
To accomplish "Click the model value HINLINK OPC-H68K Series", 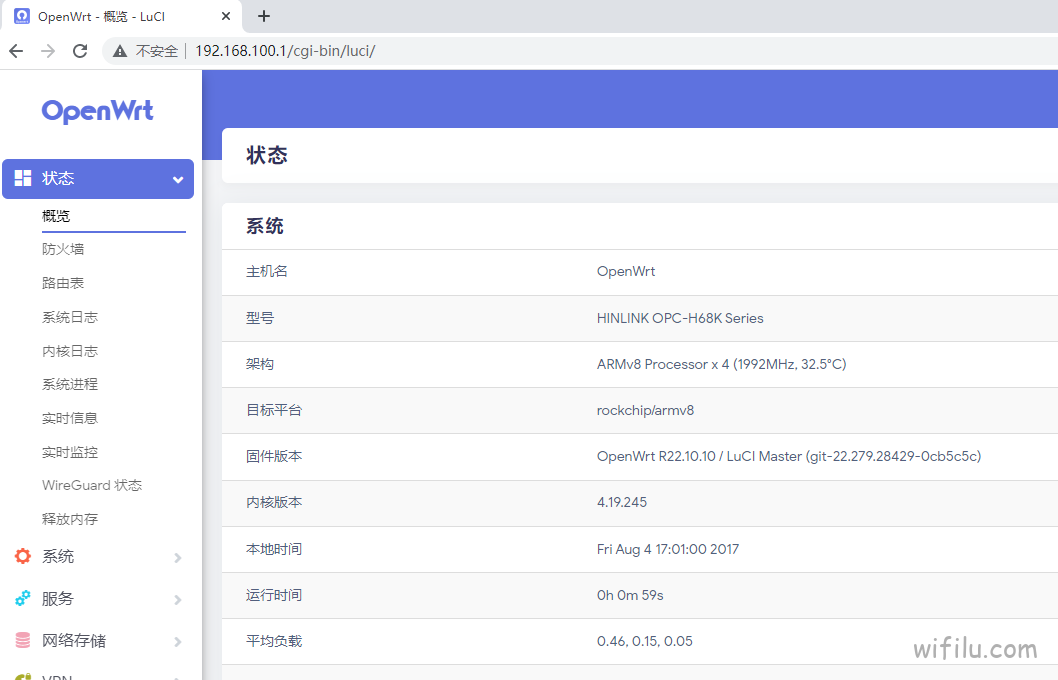I will [x=680, y=318].
